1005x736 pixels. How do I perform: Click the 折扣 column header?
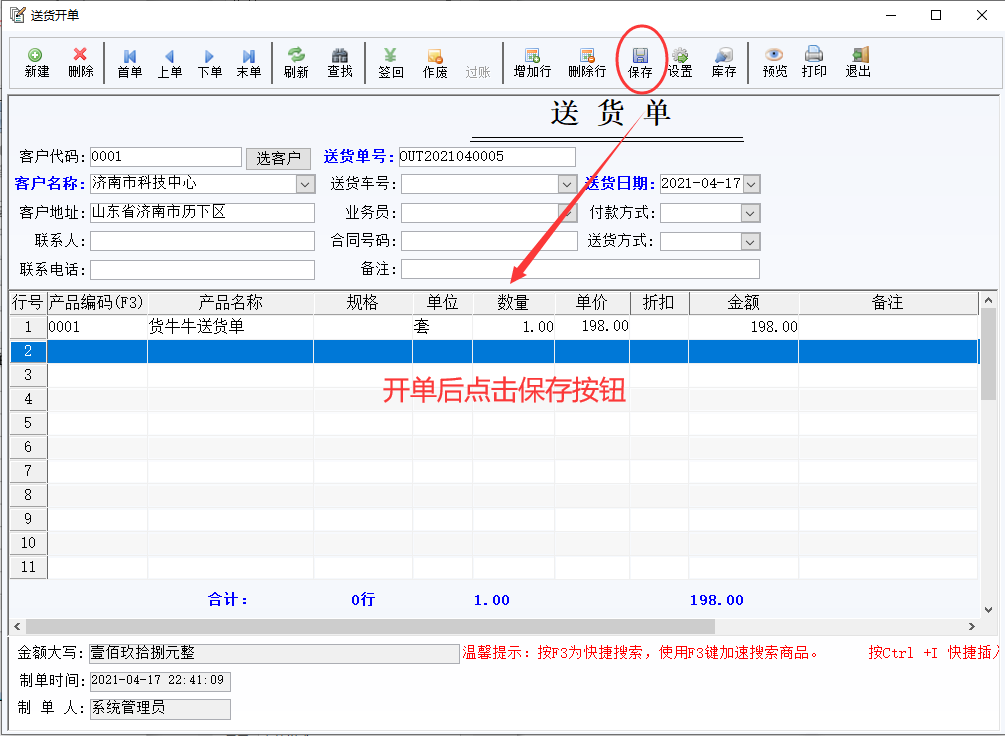(659, 303)
